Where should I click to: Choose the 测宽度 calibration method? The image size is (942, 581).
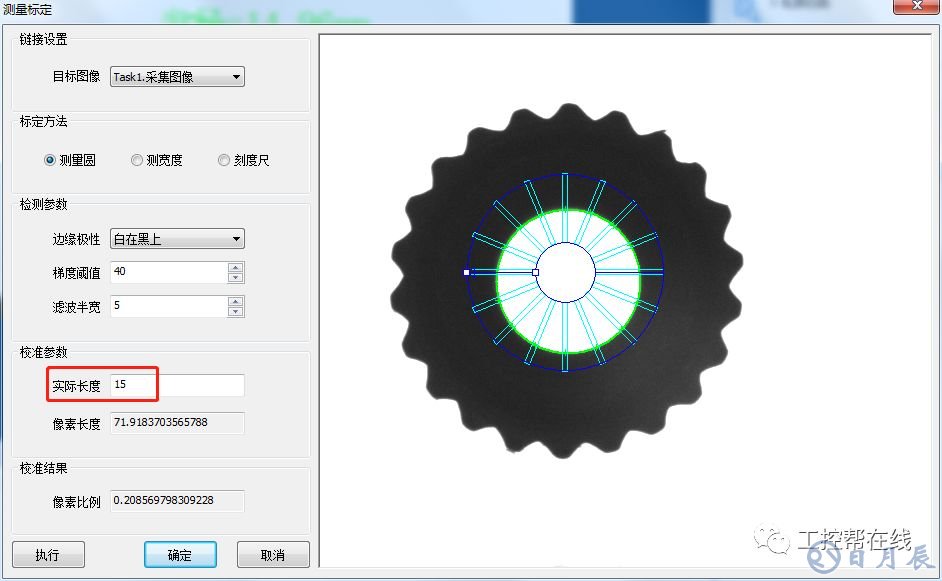pos(137,160)
